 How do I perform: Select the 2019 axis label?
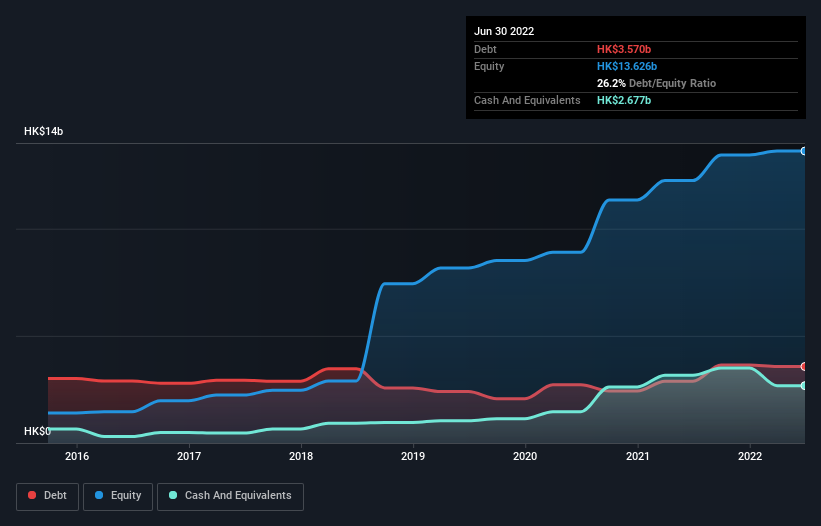tap(413, 456)
